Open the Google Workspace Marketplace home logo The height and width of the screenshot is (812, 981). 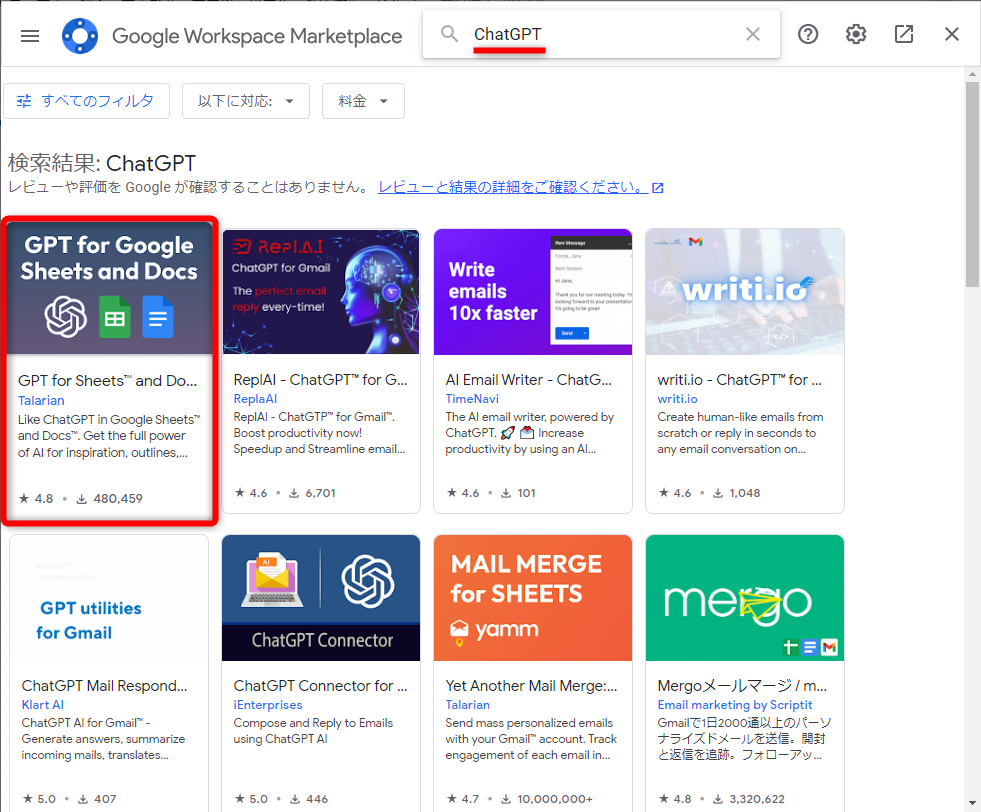point(80,35)
